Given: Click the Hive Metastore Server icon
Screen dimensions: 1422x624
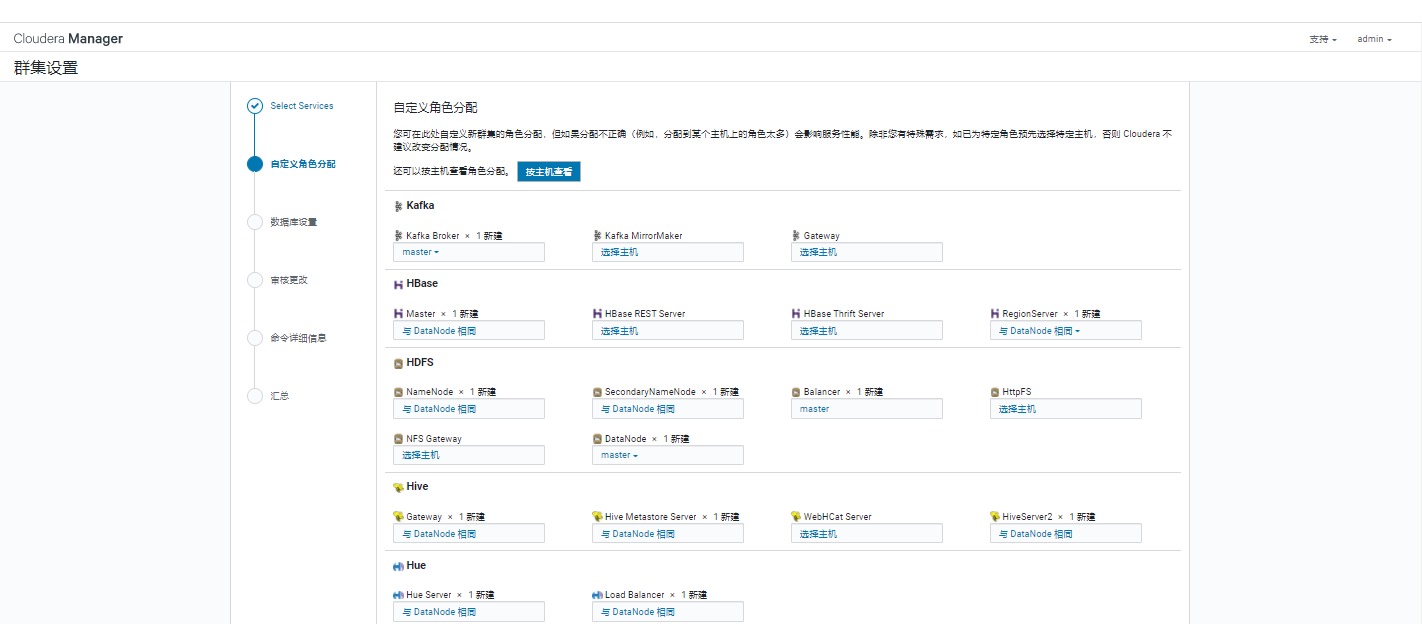Looking at the screenshot, I should [597, 517].
